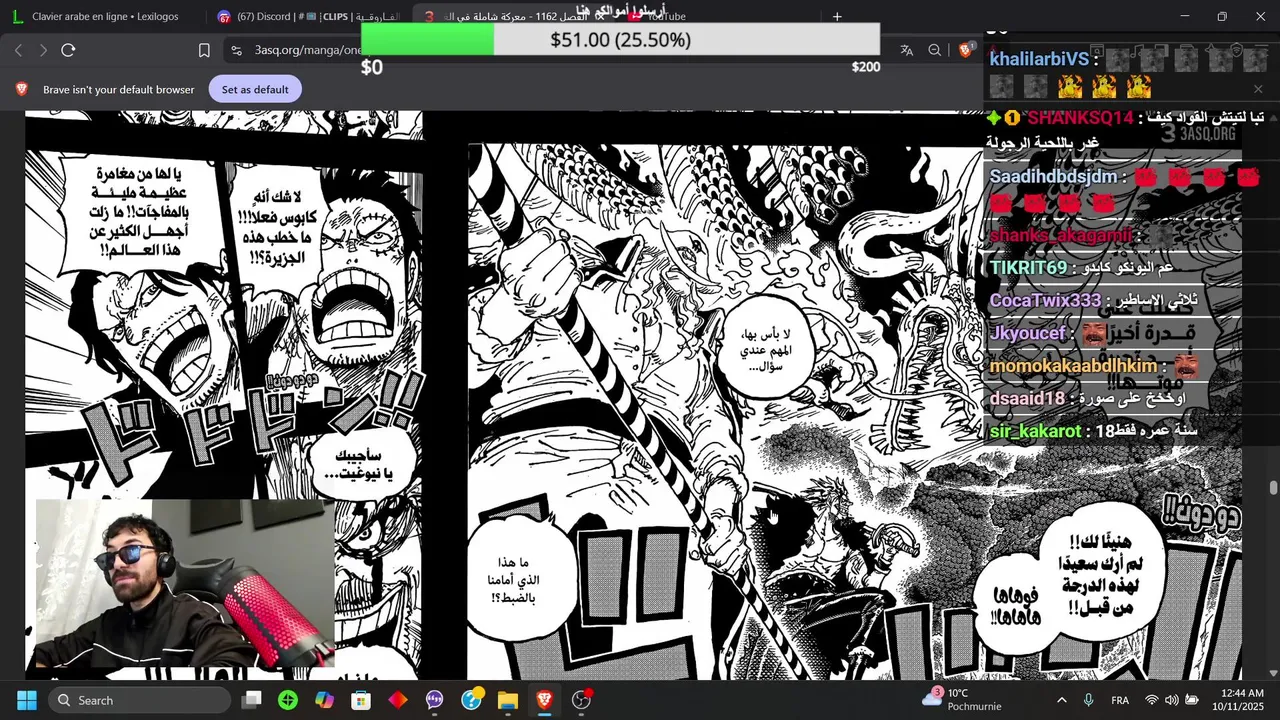The height and width of the screenshot is (720, 1280).
Task: Go back to the previous page
Action: pos(18,50)
